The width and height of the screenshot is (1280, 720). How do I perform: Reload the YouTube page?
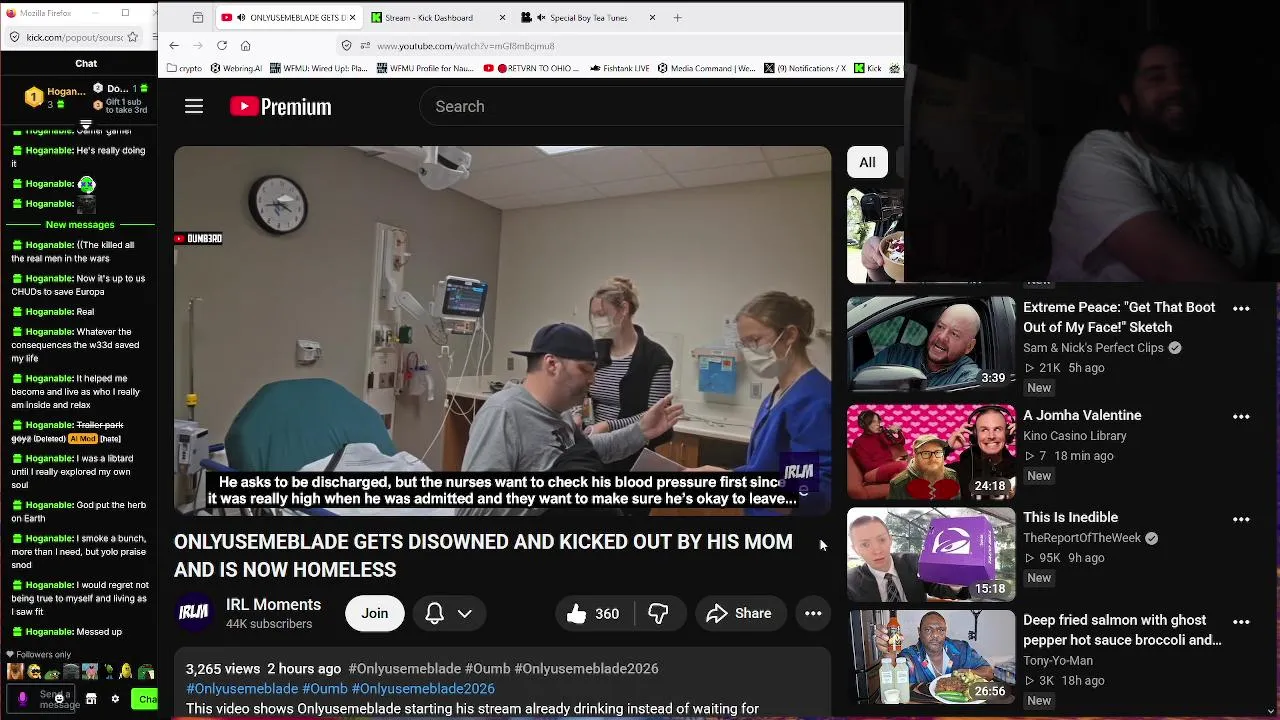tap(222, 45)
